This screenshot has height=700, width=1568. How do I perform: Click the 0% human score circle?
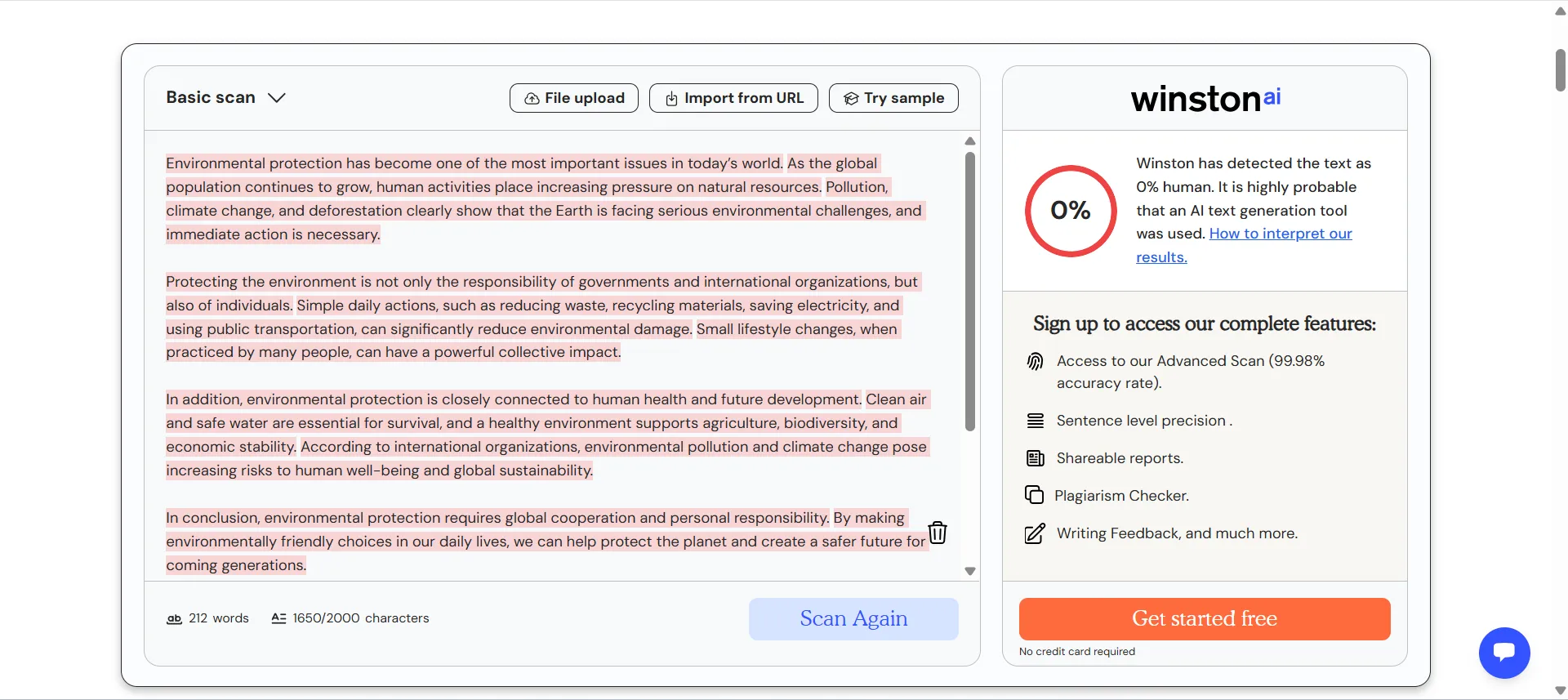coord(1070,211)
